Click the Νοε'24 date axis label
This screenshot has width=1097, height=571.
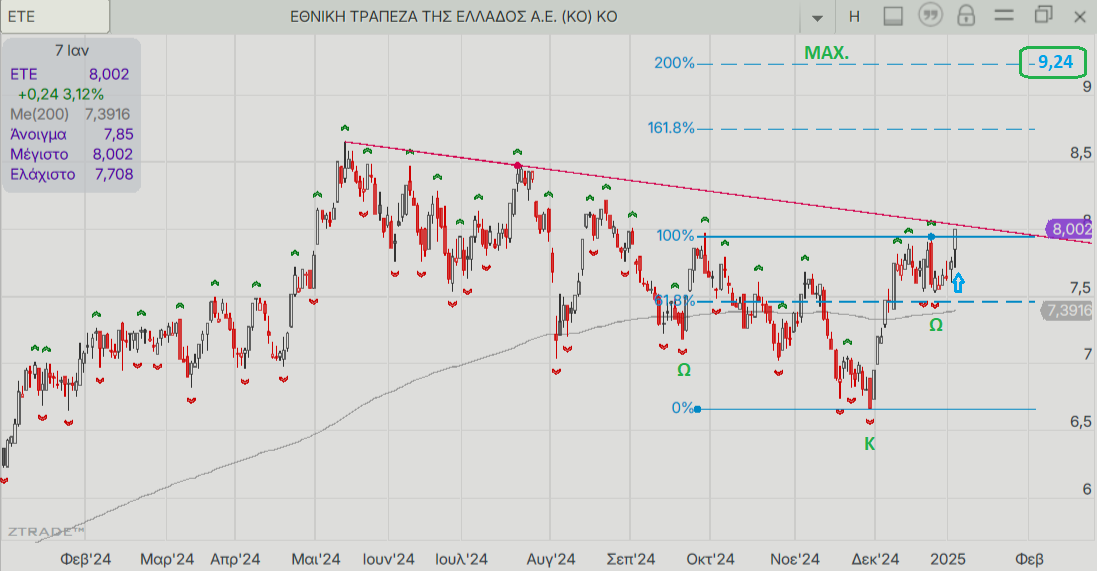click(795, 559)
